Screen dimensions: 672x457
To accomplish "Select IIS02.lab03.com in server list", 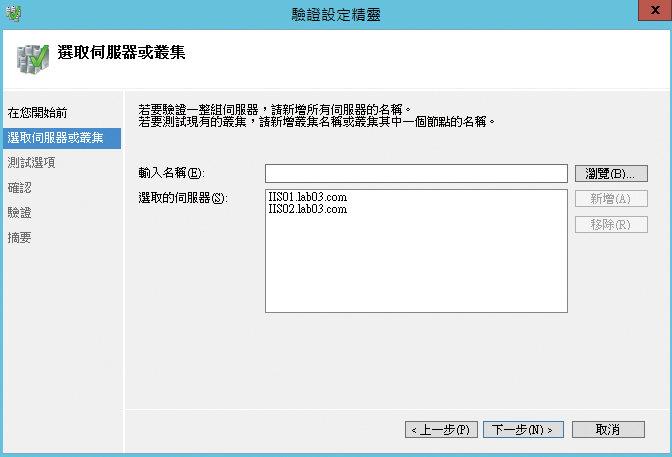I will point(308,209).
